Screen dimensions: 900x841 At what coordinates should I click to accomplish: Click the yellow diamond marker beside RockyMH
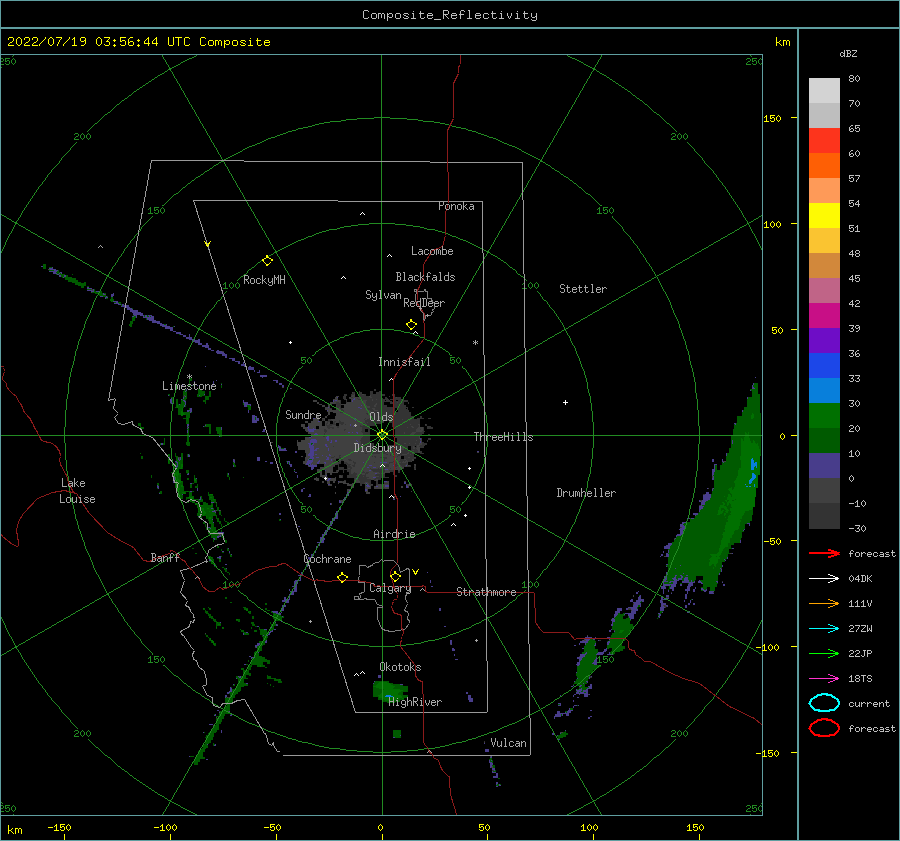[267, 261]
